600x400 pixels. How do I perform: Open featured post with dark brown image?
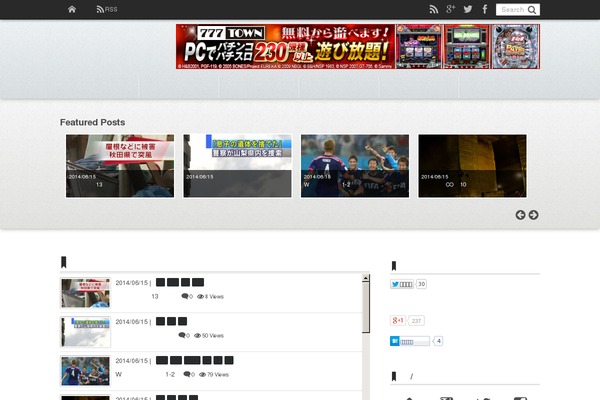tap(472, 166)
